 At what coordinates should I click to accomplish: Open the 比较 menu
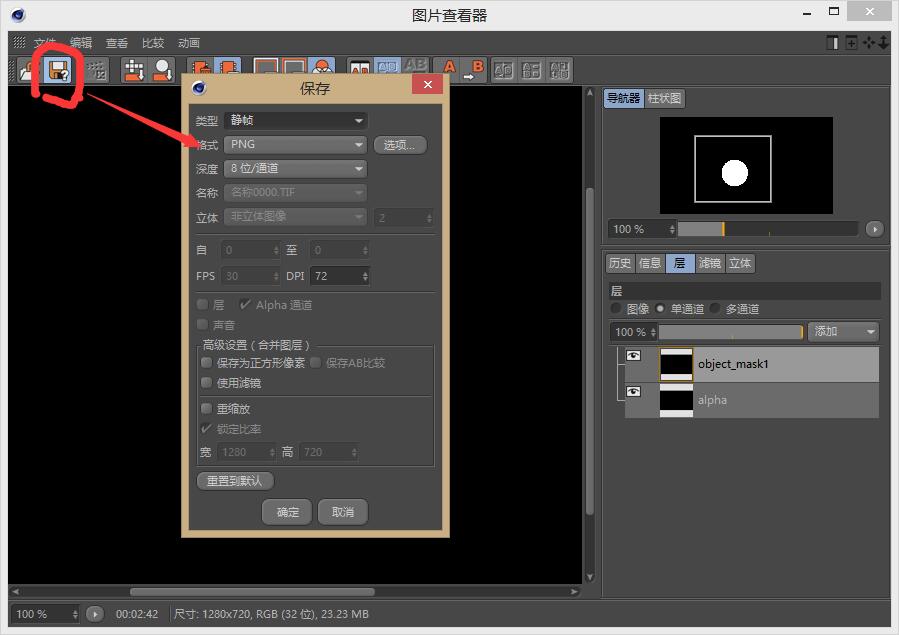coord(153,42)
